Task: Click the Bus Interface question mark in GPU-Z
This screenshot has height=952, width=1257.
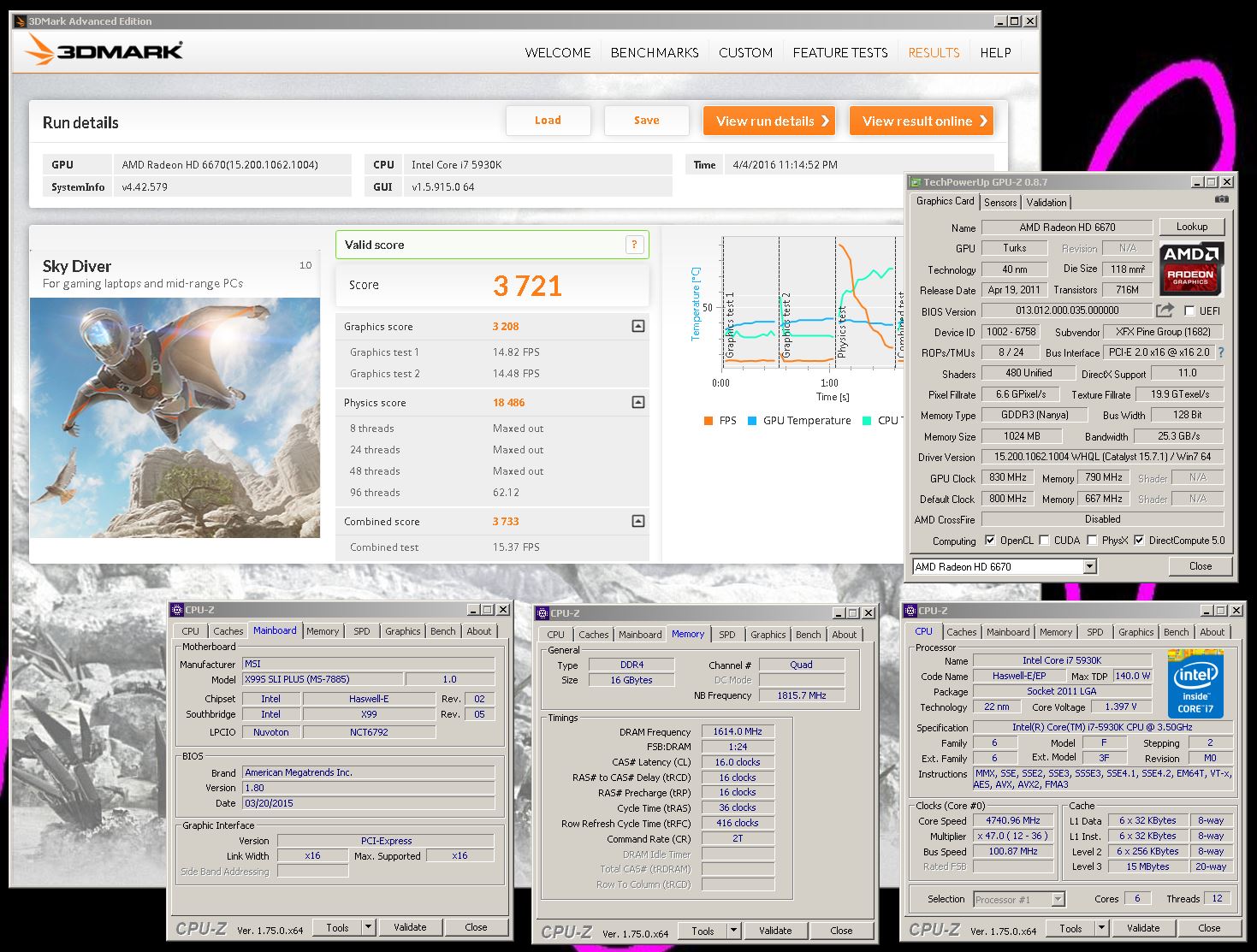Action: [x=1221, y=352]
